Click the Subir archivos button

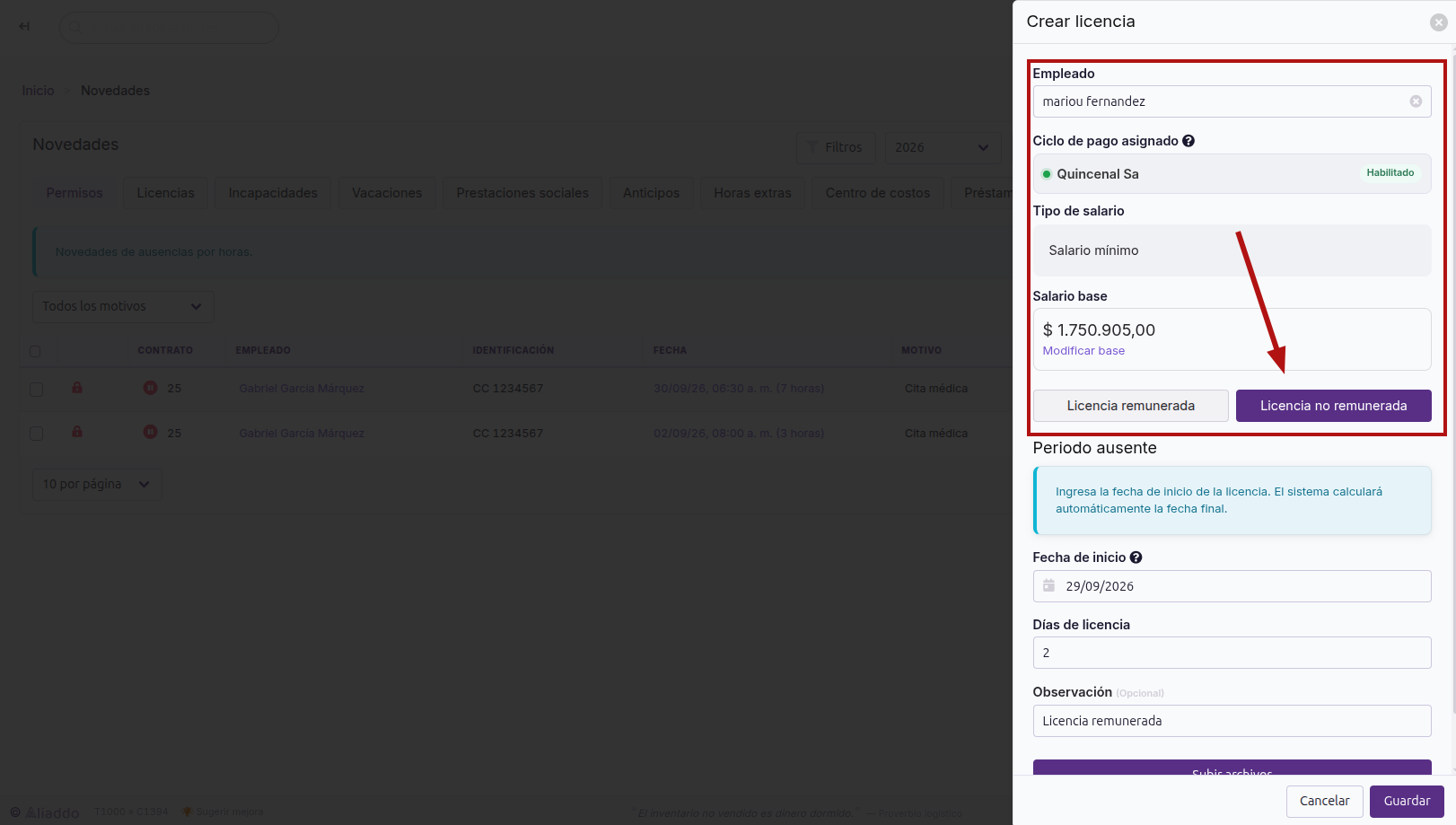[1232, 768]
